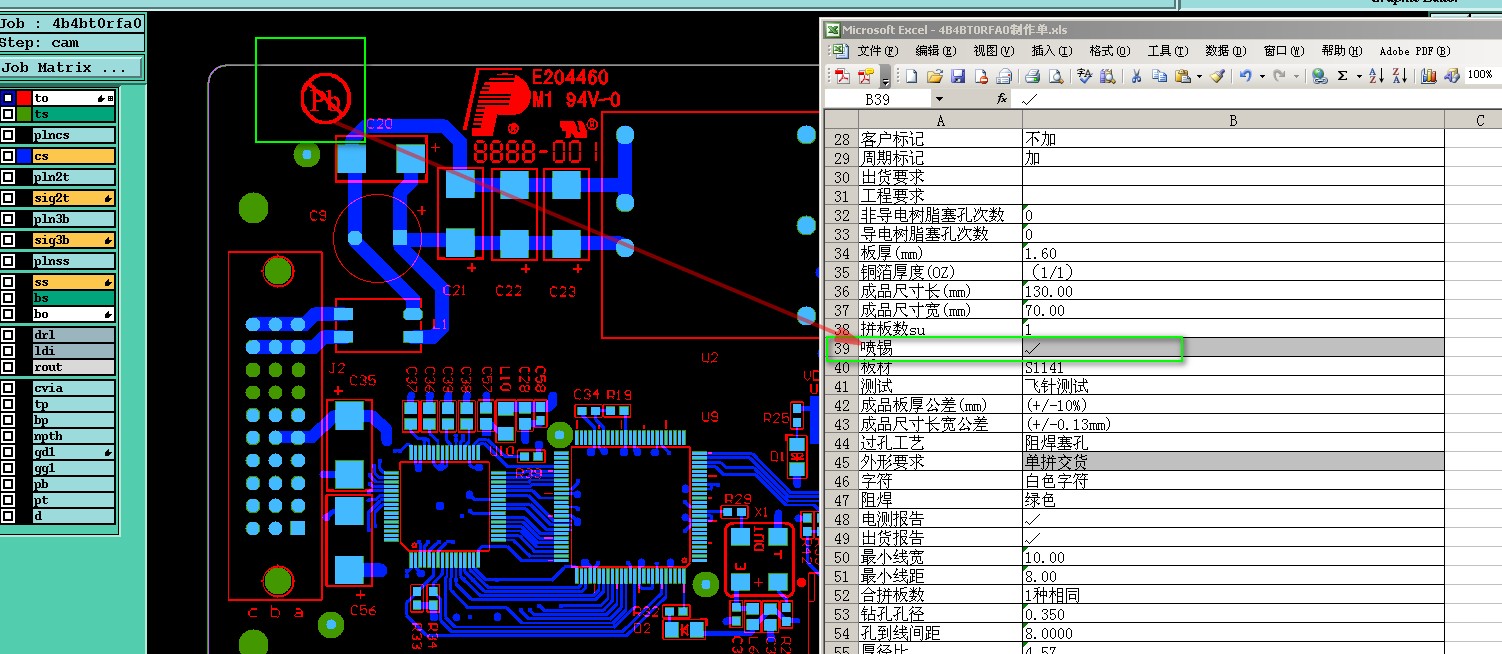Select the sig3b layer name
The image size is (1502, 654).
click(x=73, y=240)
